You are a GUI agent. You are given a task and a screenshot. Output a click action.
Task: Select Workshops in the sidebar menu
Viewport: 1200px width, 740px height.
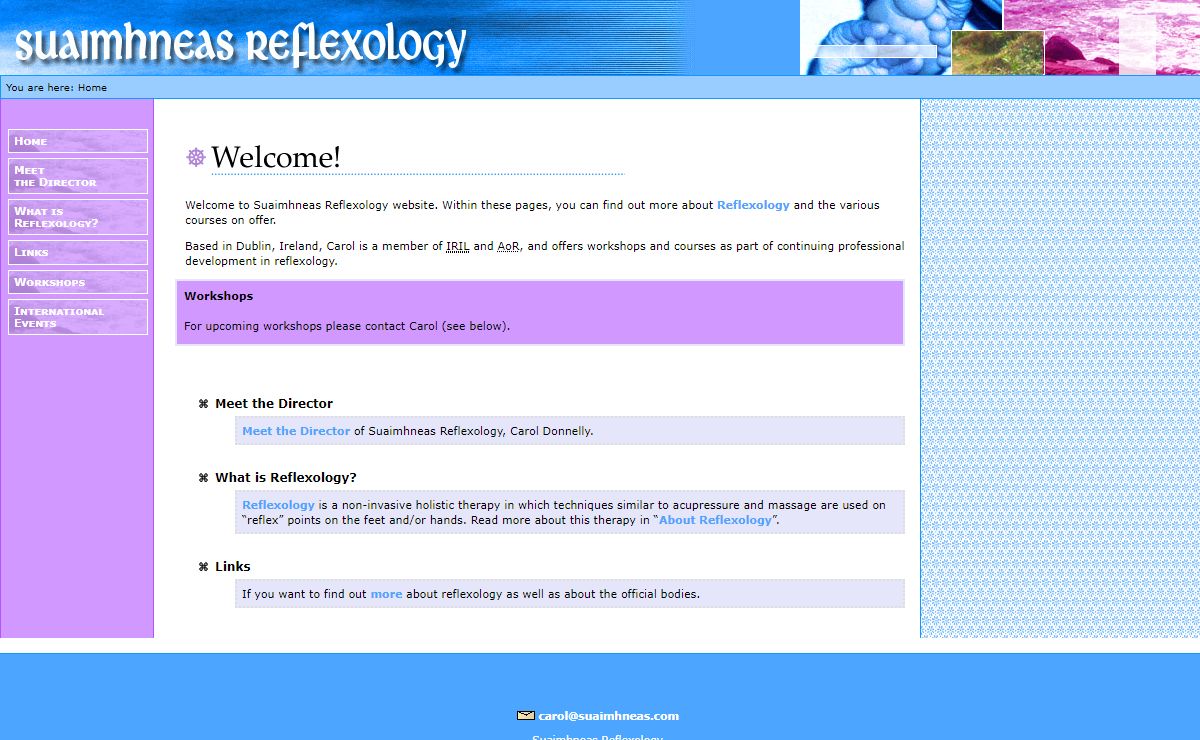[x=78, y=282]
